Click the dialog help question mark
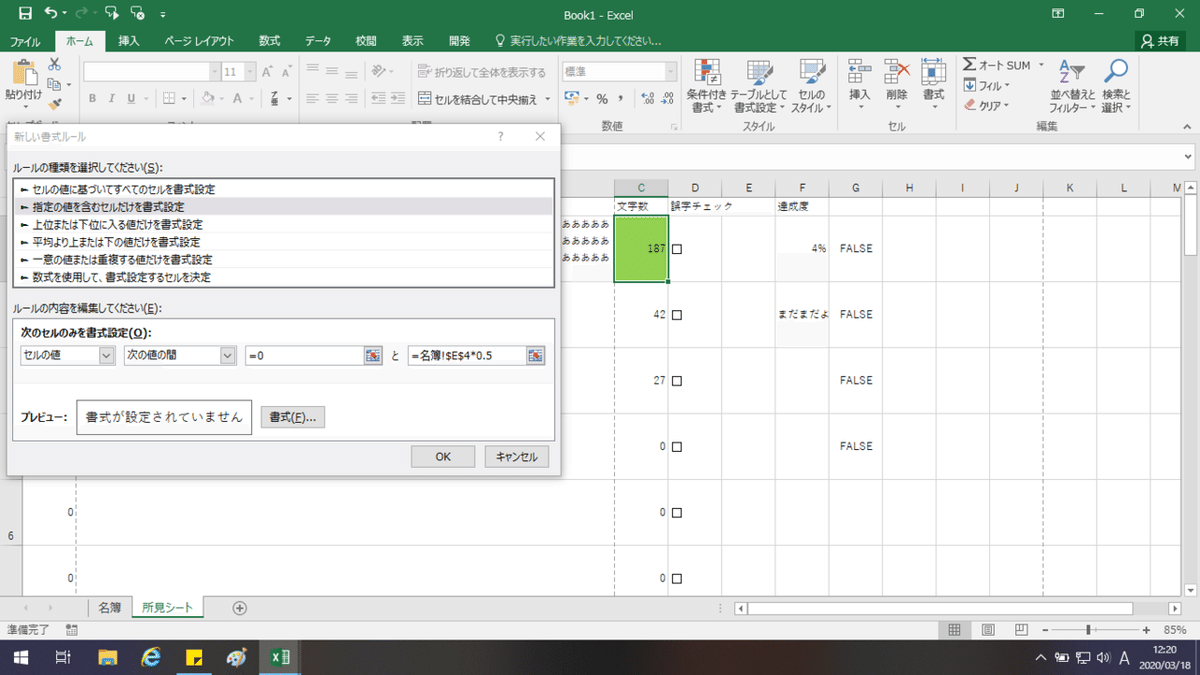 pyautogui.click(x=501, y=136)
